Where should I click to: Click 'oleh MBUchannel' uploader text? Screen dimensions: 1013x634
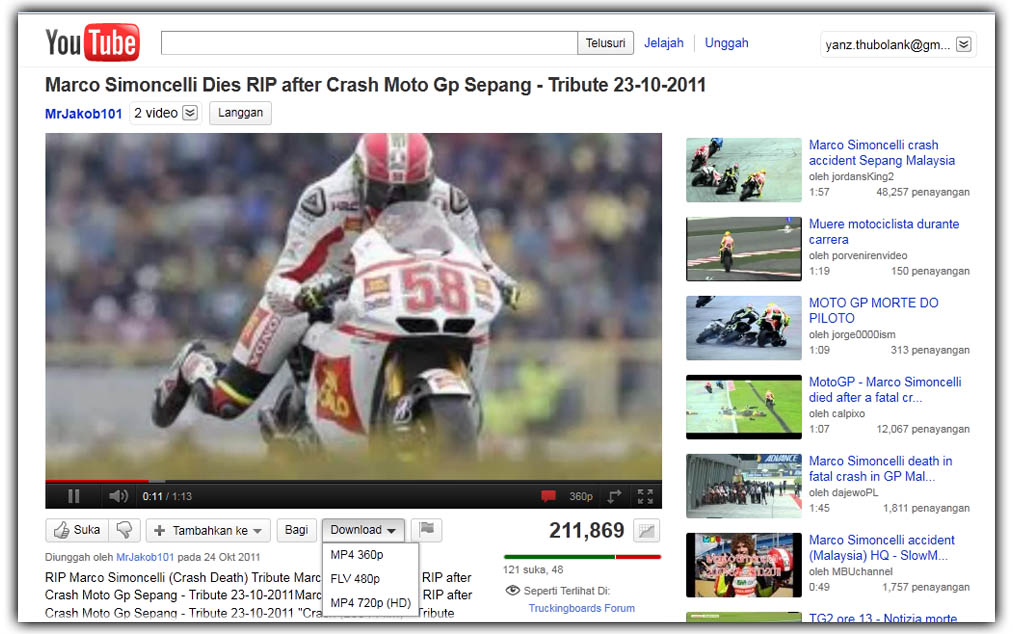click(850, 571)
